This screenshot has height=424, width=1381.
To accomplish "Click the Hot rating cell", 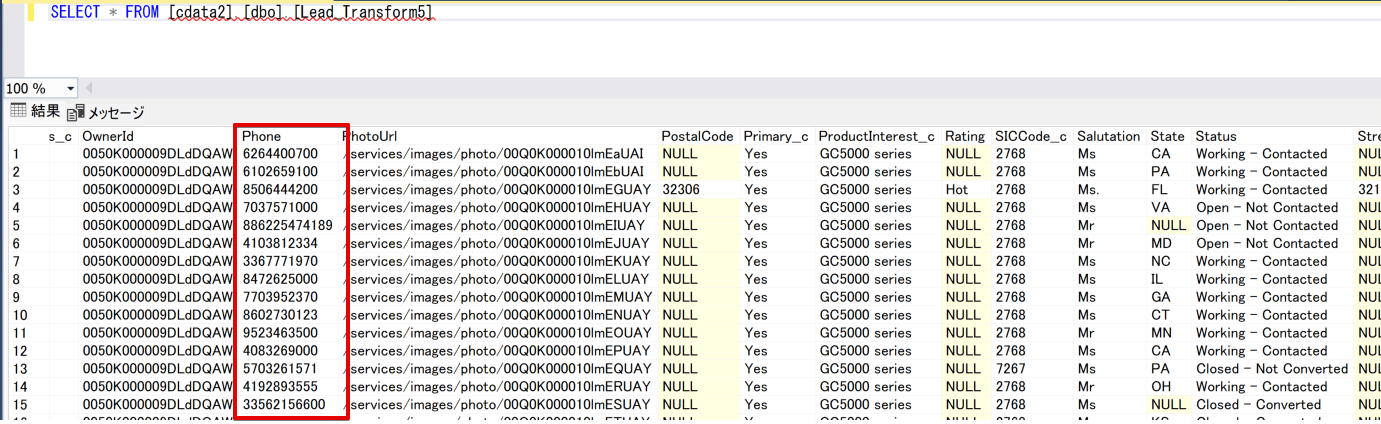I will pyautogui.click(x=957, y=190).
